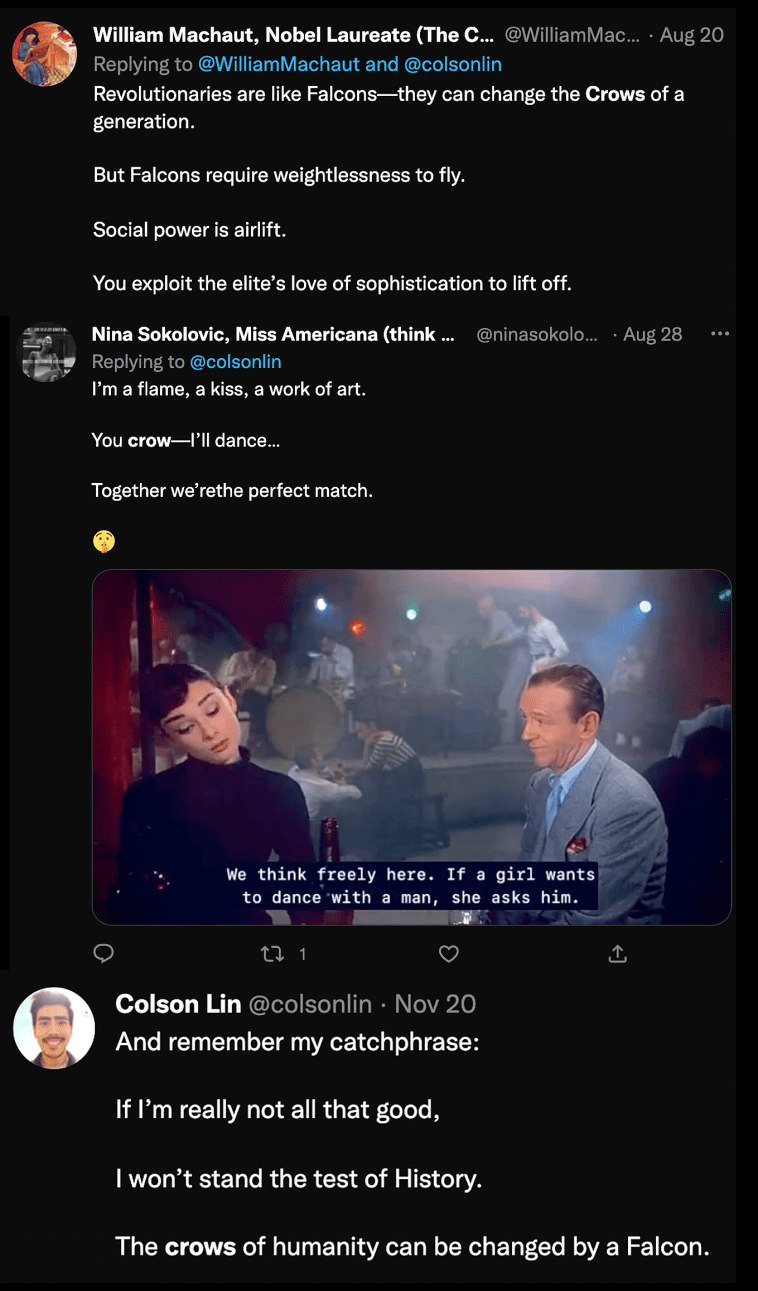This screenshot has width=758, height=1291.
Task: Follow the @colsonlin mention in William's tweet
Action: [453, 64]
